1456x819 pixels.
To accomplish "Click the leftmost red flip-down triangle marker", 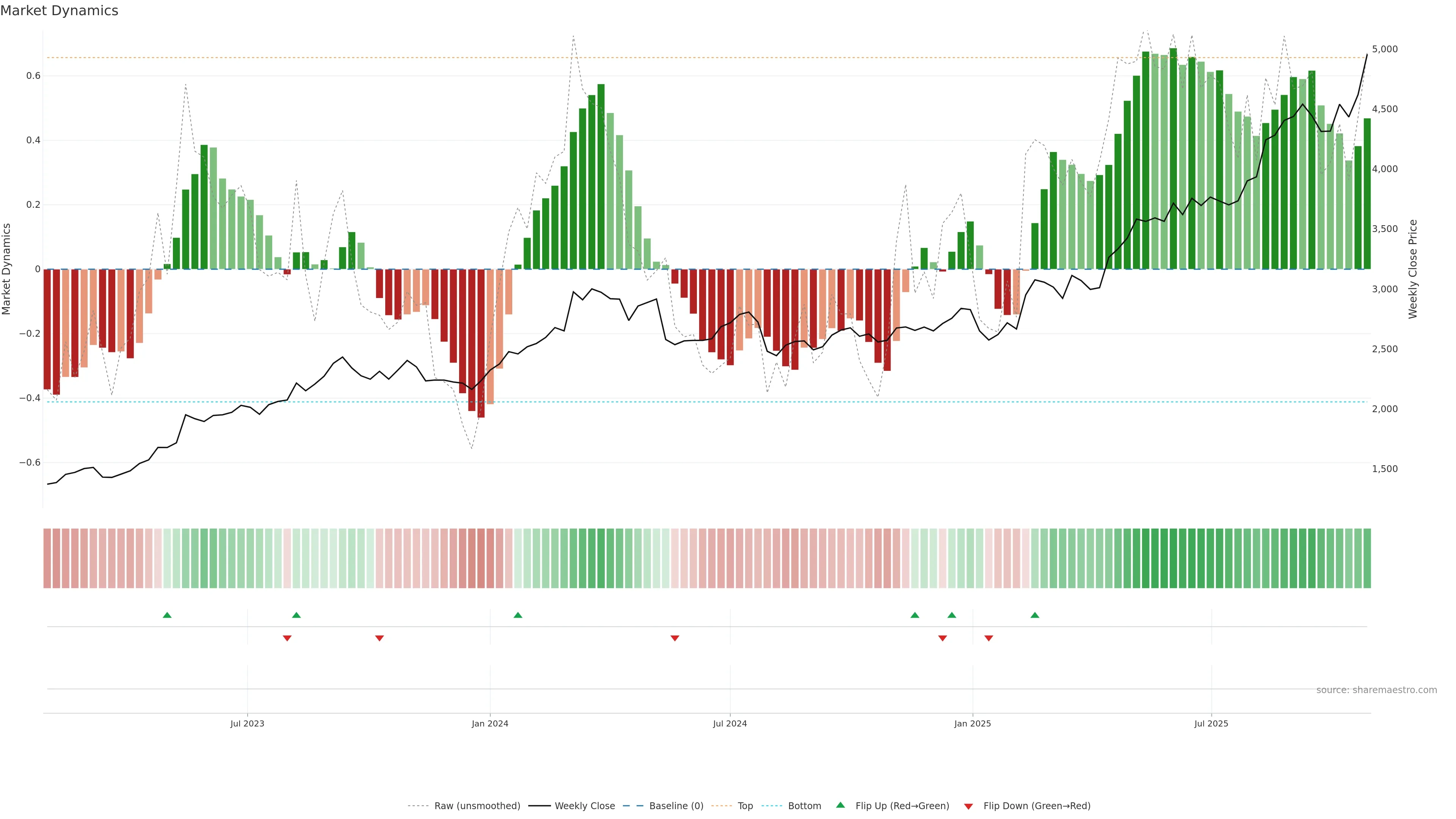I will [287, 638].
